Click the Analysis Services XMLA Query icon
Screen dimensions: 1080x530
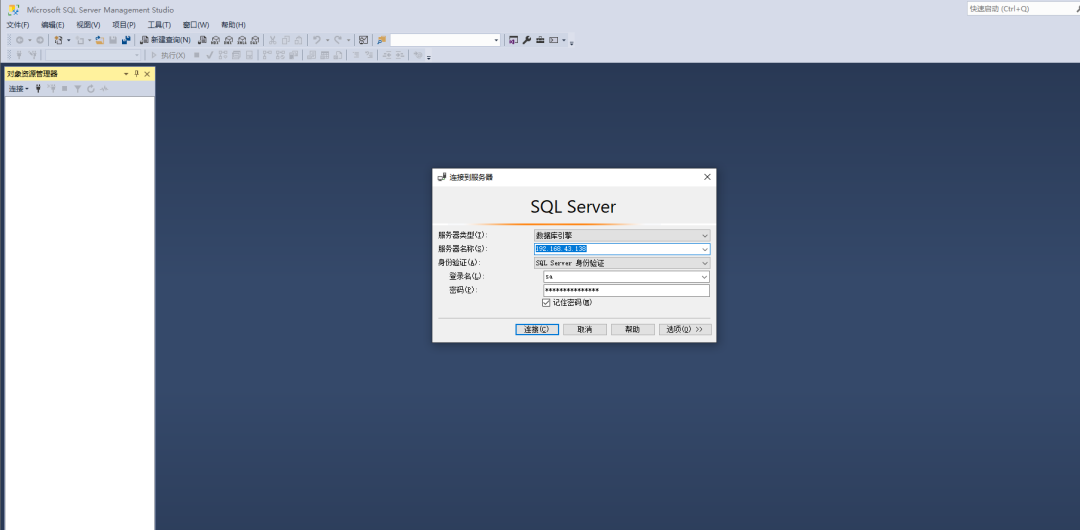tap(242, 40)
